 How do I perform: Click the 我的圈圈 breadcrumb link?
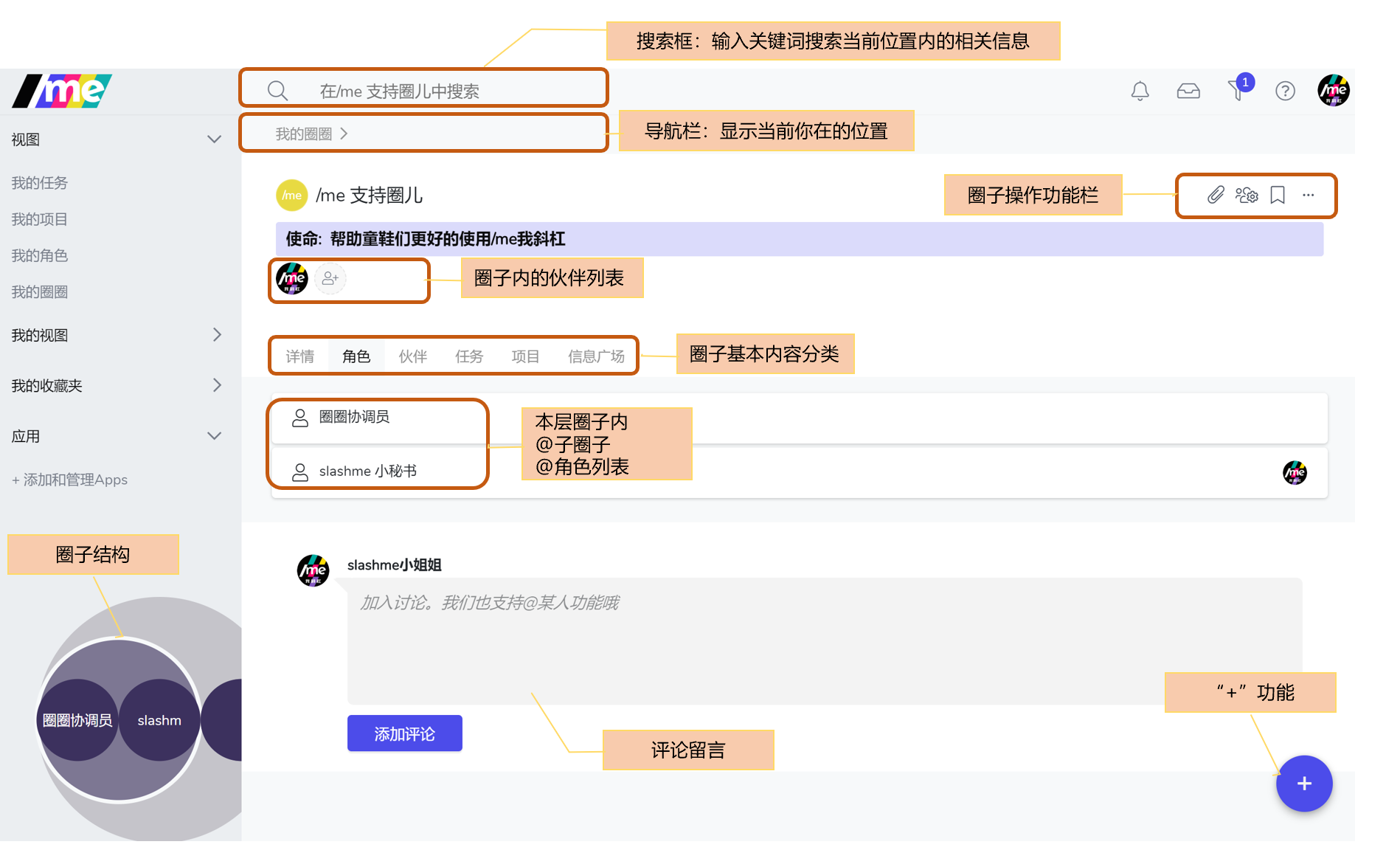pos(304,134)
